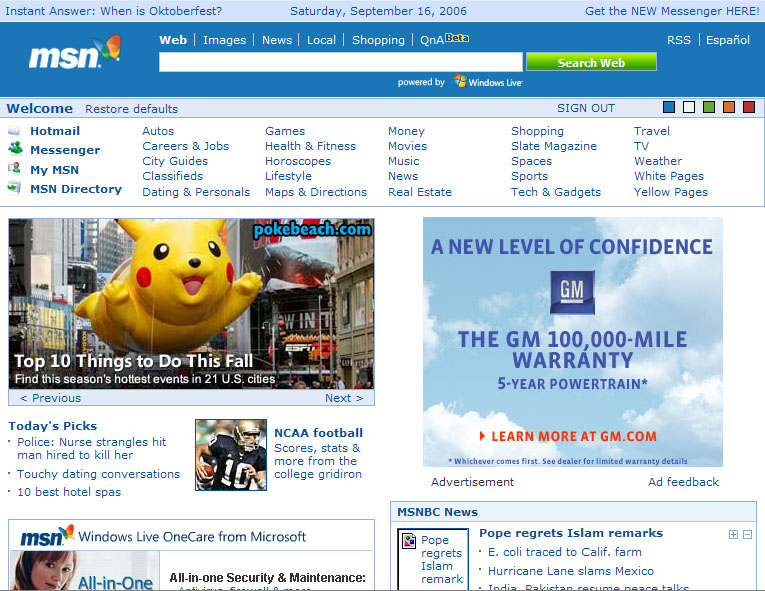The width and height of the screenshot is (765, 591).
Task: Select the Shopping search tab
Action: pyautogui.click(x=378, y=40)
